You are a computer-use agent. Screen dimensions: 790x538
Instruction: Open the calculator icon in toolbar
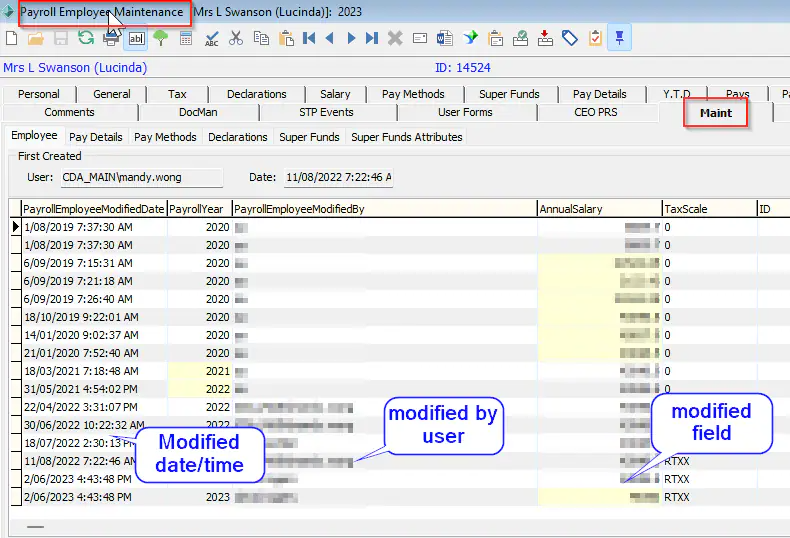[186, 38]
